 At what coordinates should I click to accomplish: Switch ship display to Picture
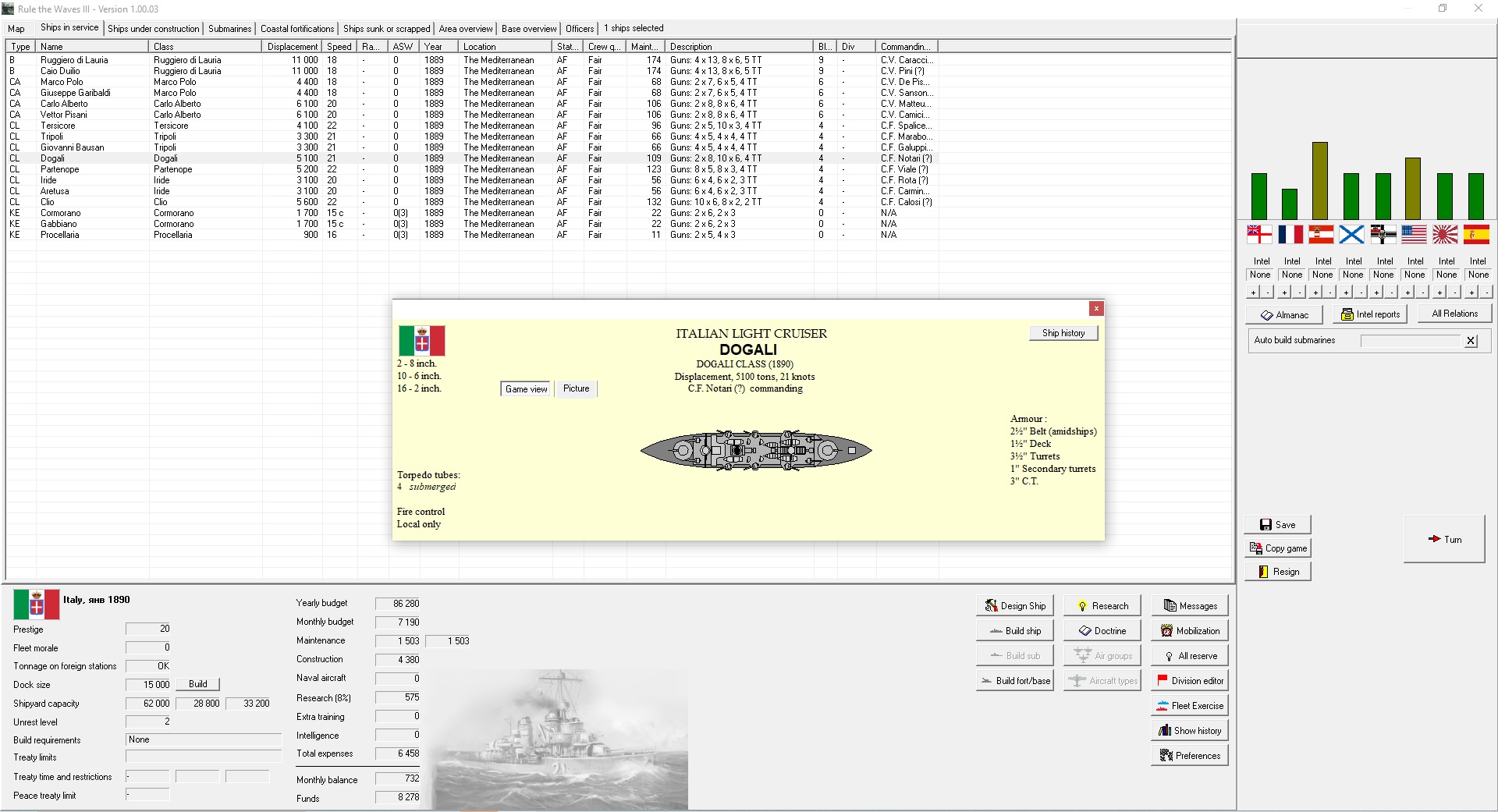(576, 388)
